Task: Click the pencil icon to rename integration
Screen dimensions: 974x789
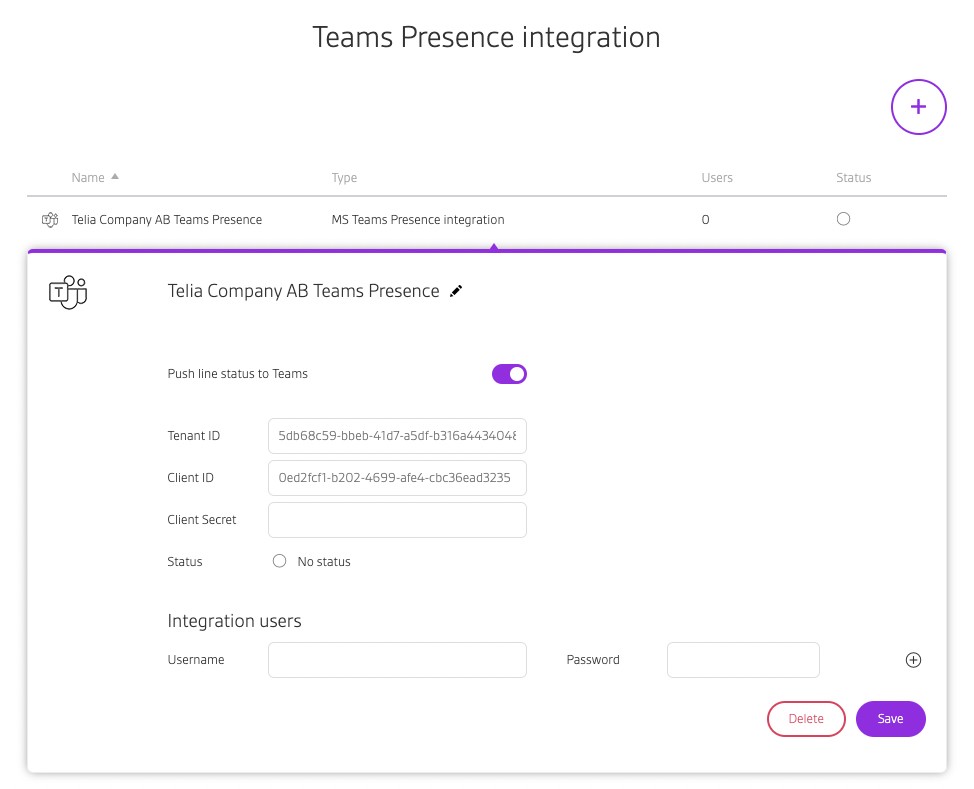Action: [x=456, y=291]
